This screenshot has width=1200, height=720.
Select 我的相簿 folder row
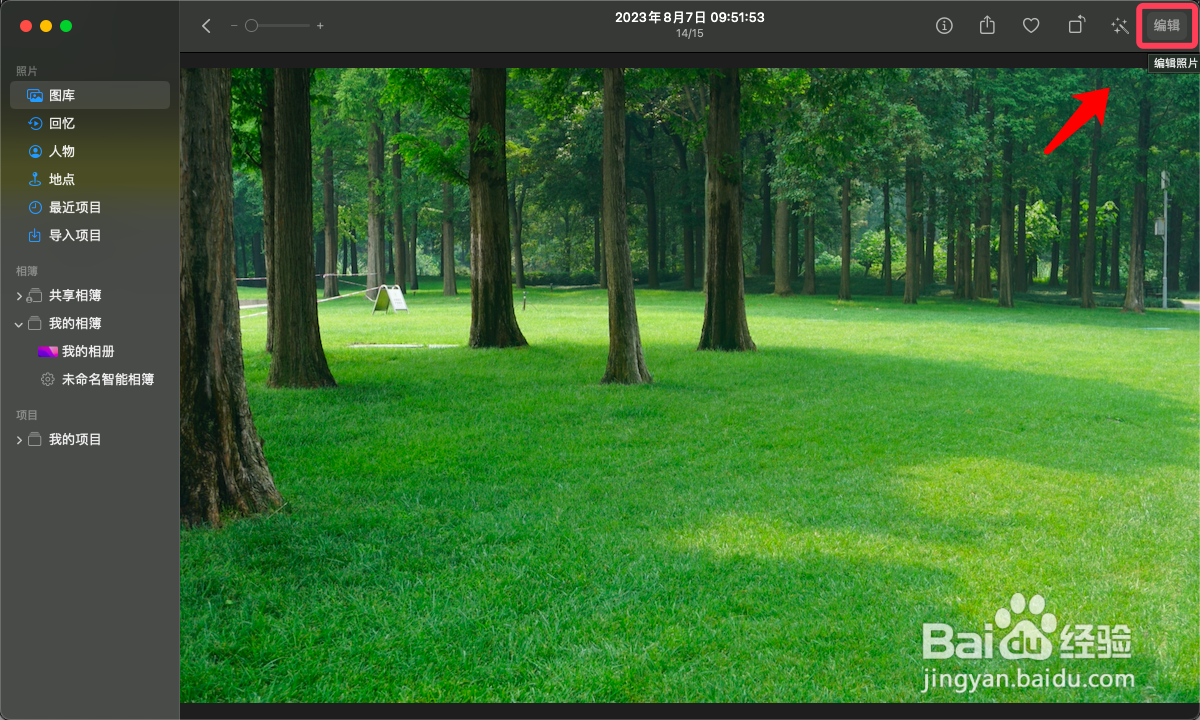(x=90, y=323)
